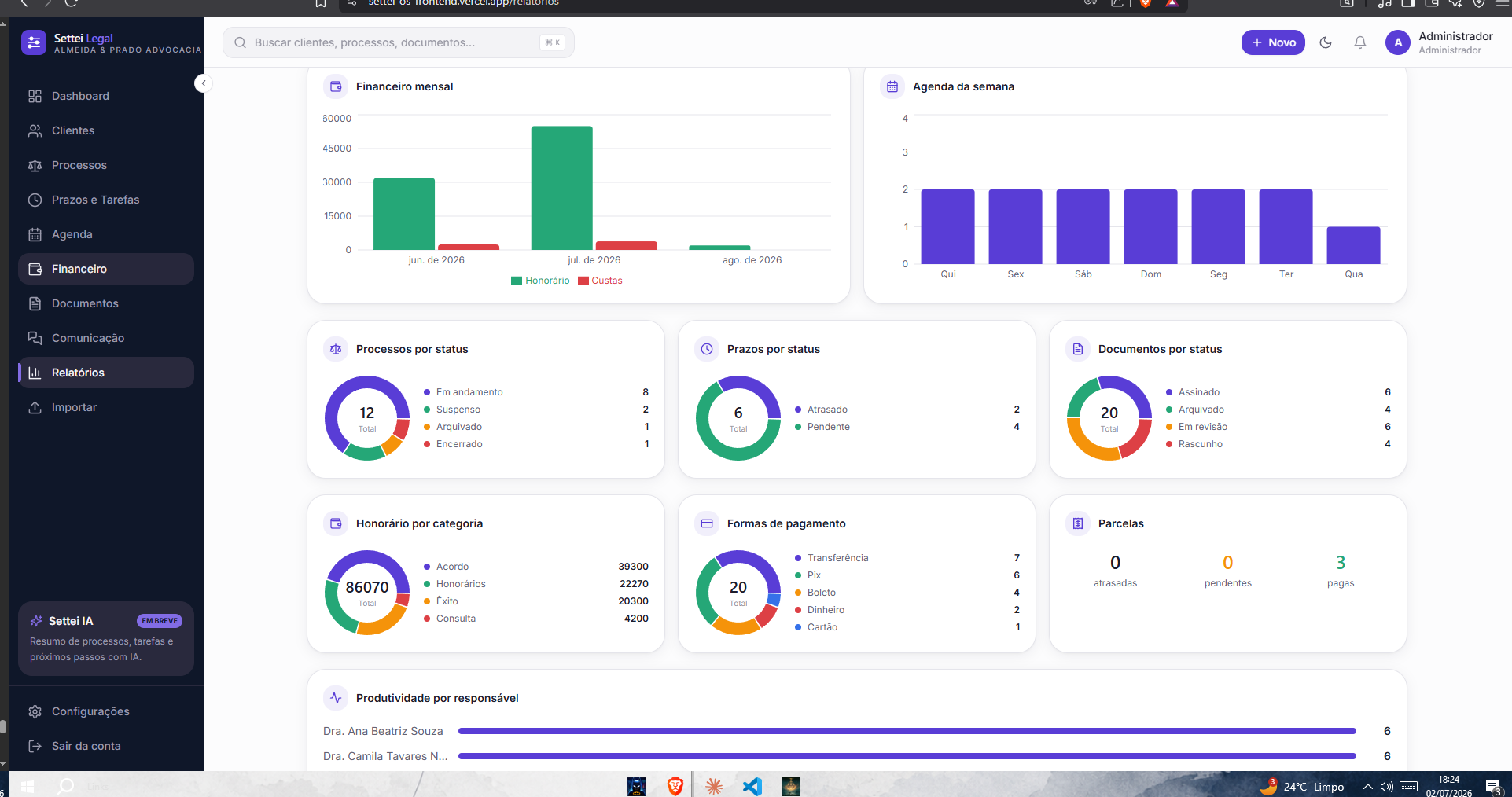Open the notifications bell
This screenshot has height=797, width=1512.
click(1360, 42)
